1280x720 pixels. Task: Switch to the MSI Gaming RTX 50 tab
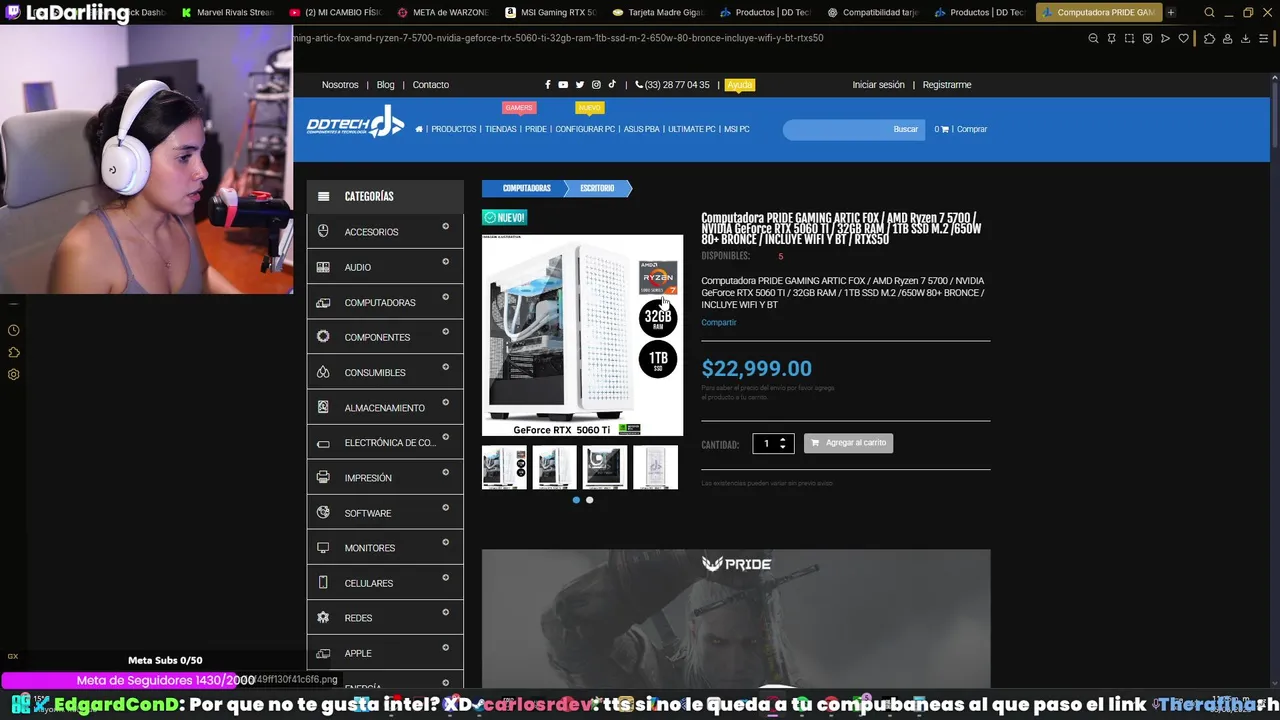tap(550, 12)
